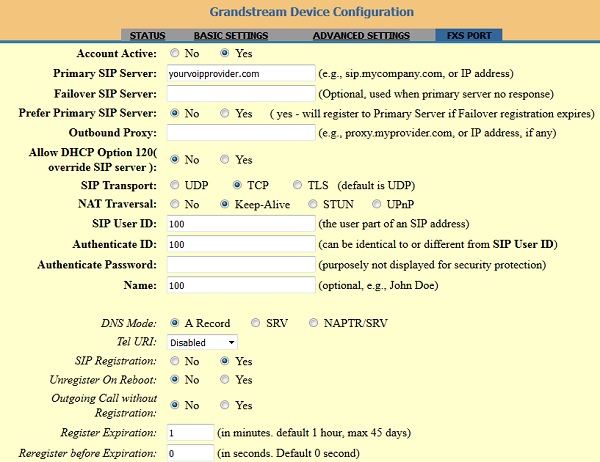Image resolution: width=600 pixels, height=462 pixels.
Task: Click the Outbound Proxy input field
Action: [x=241, y=132]
